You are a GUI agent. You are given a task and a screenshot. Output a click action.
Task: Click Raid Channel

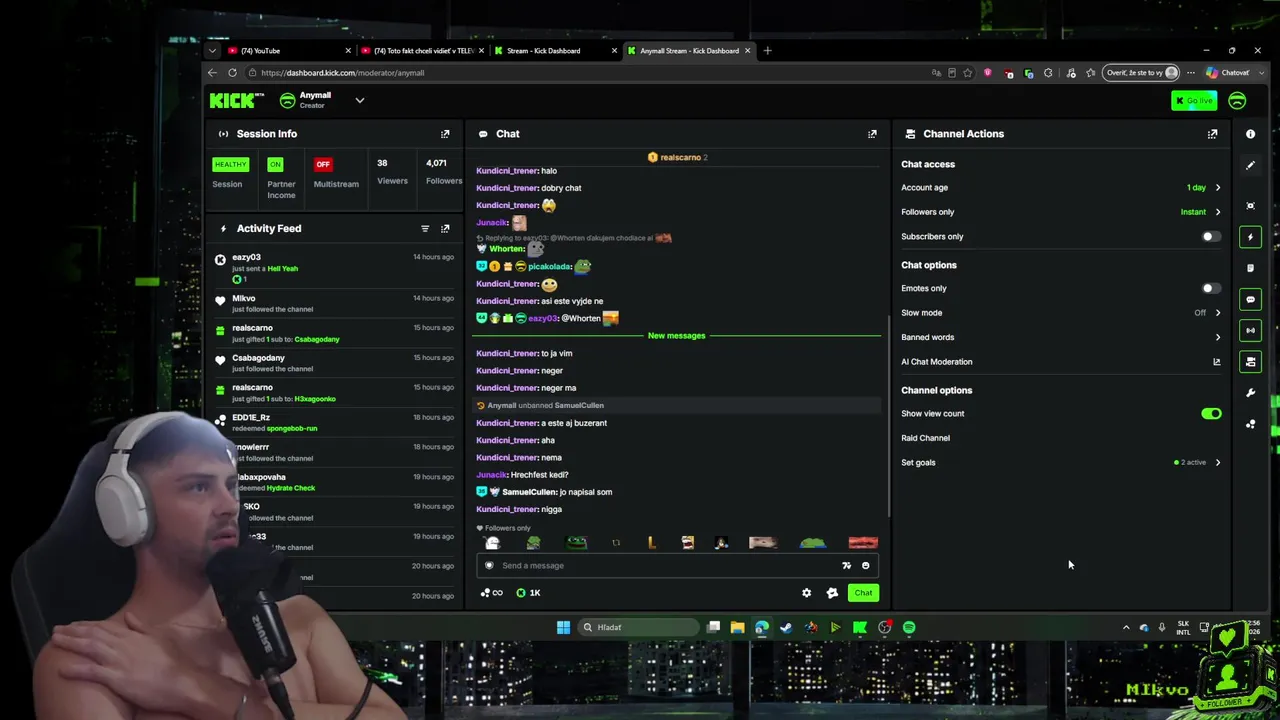(x=925, y=438)
